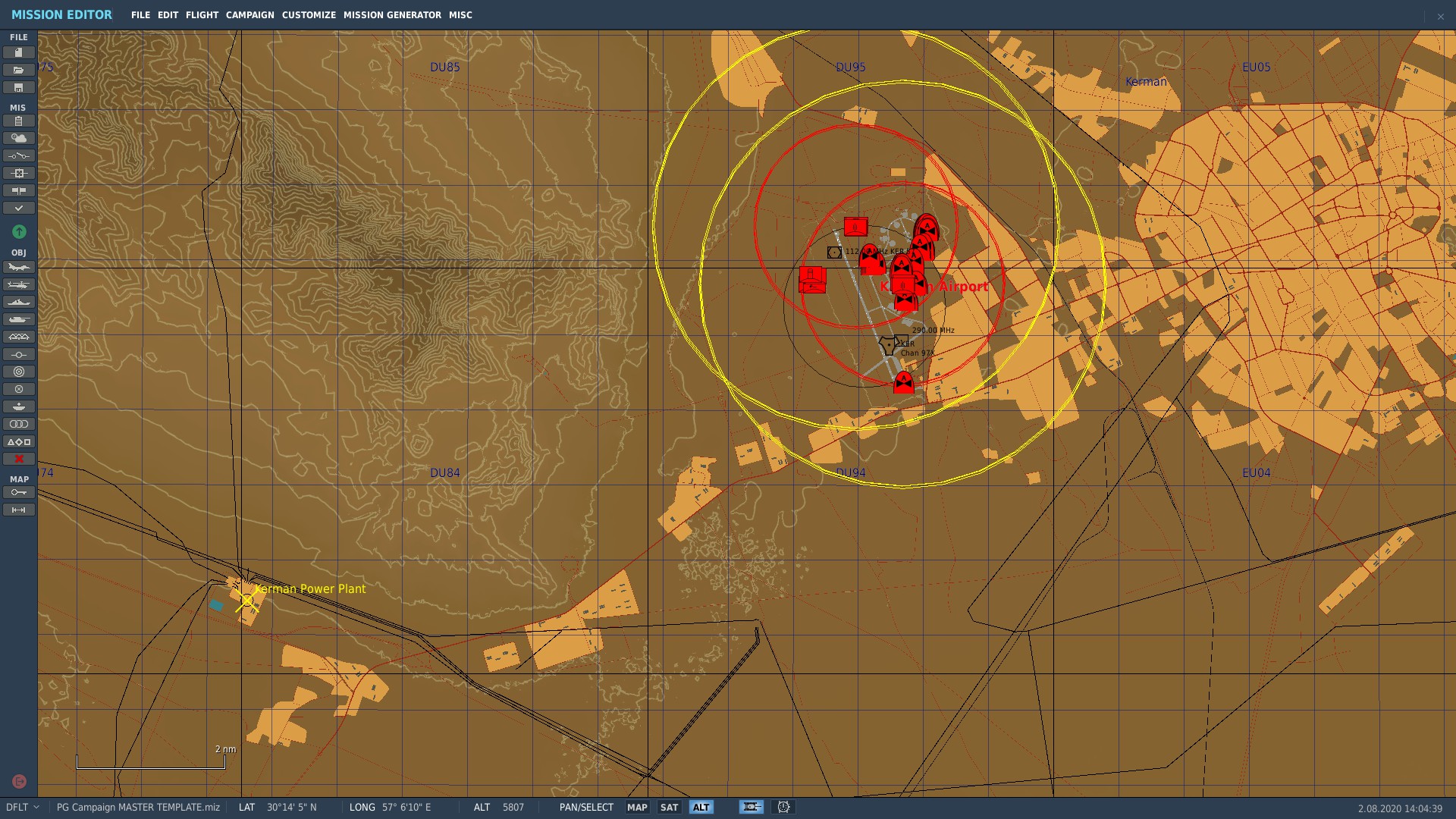The height and width of the screenshot is (819, 1456).
Task: Click the red X delete tool
Action: (x=19, y=459)
